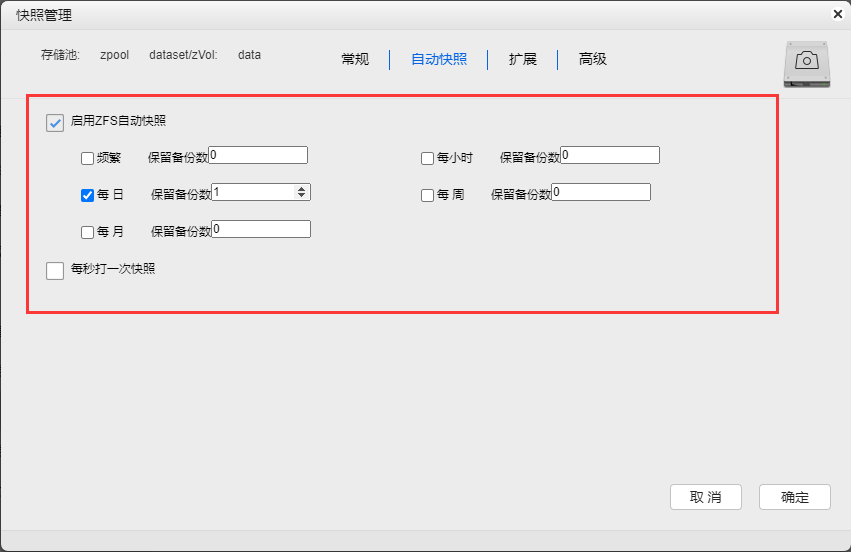Tick the 每周 snapshot checkbox
The height and width of the screenshot is (552, 851).
[x=428, y=195]
